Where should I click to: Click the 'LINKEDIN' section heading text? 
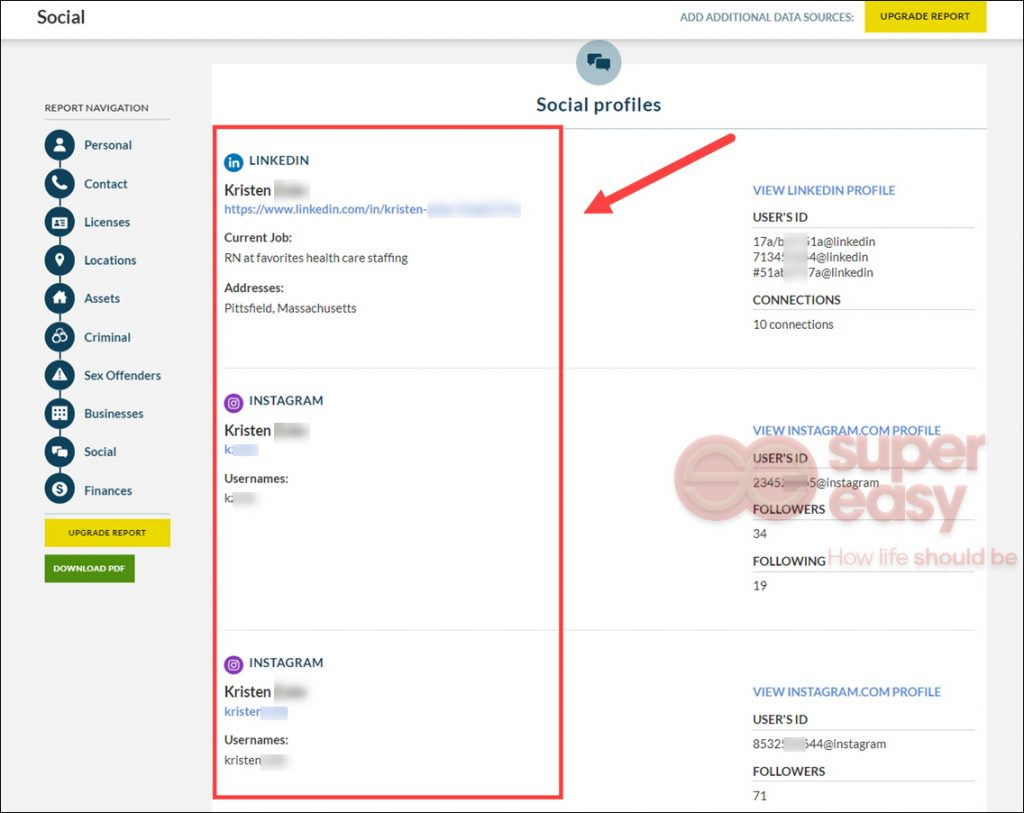pos(279,161)
